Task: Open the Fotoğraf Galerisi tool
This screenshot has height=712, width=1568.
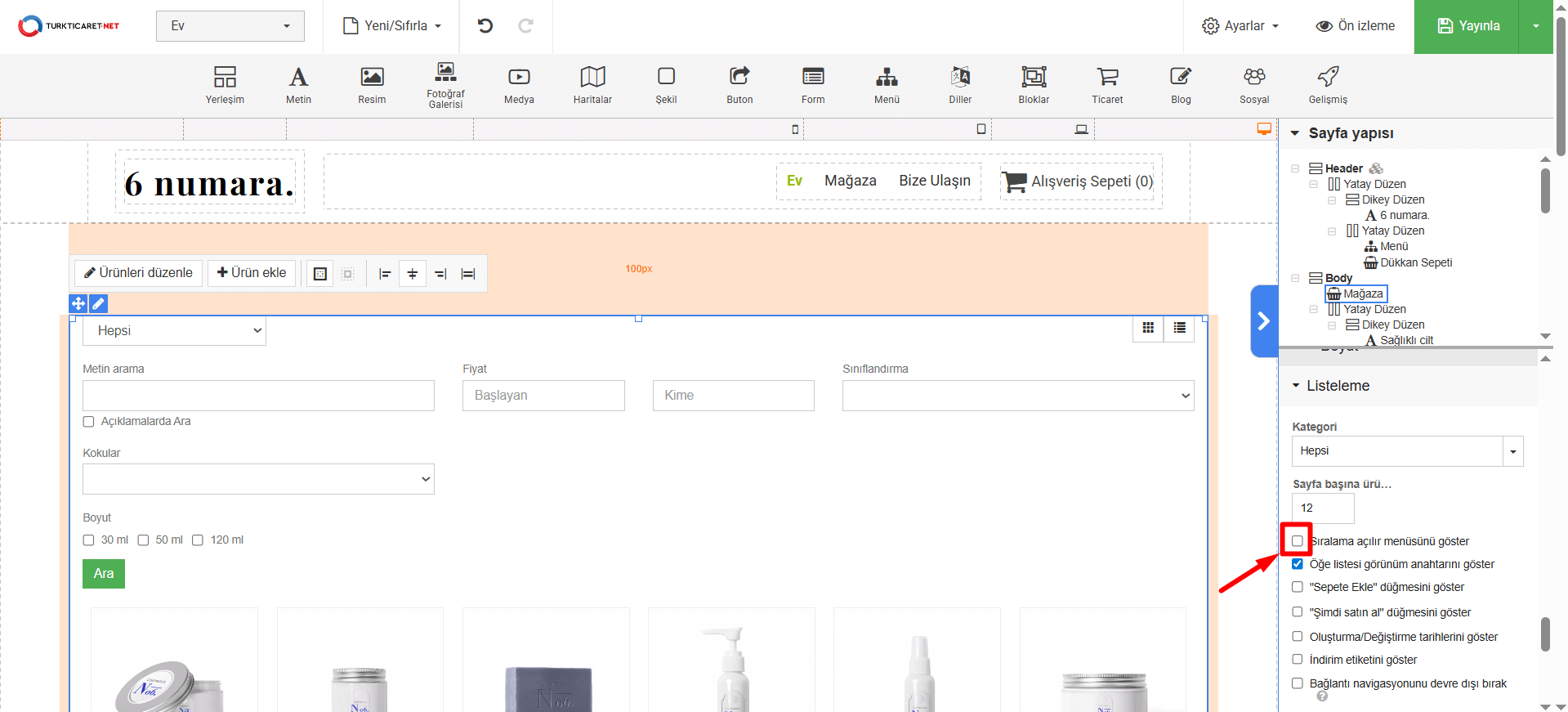Action: [x=445, y=84]
